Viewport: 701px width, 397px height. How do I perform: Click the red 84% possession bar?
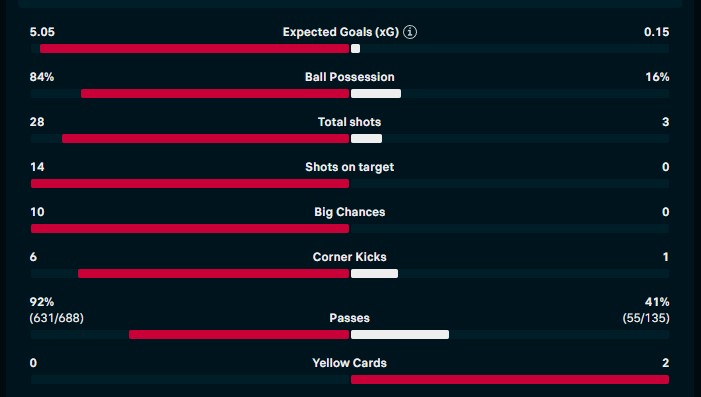(215, 93)
